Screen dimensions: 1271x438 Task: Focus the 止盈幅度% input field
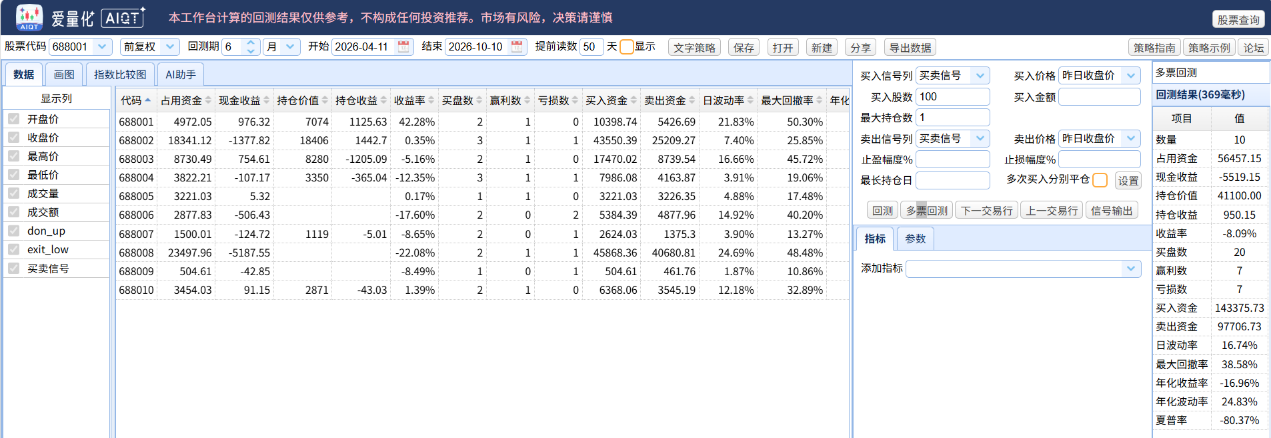(x=952, y=159)
